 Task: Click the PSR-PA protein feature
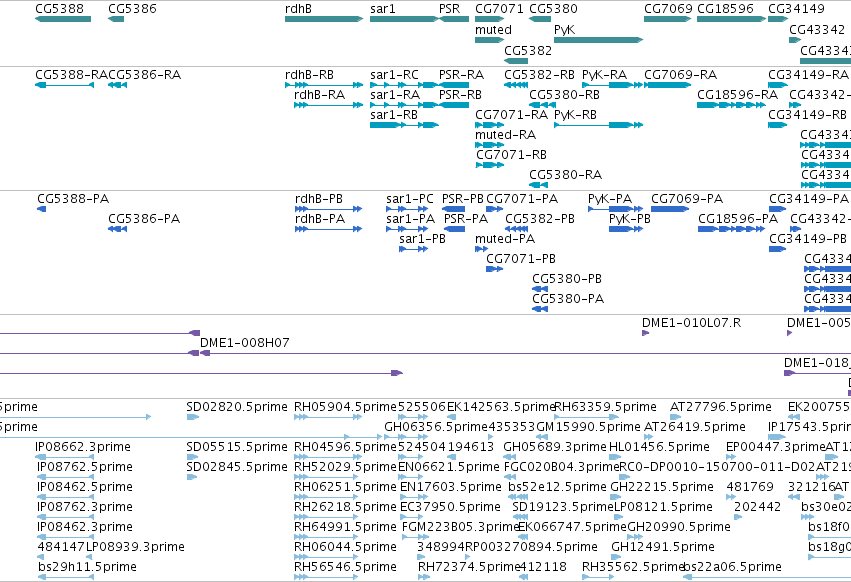point(455,229)
